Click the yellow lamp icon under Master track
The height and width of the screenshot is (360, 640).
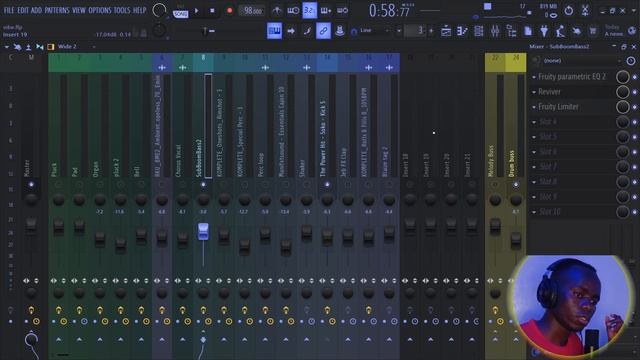[31, 310]
